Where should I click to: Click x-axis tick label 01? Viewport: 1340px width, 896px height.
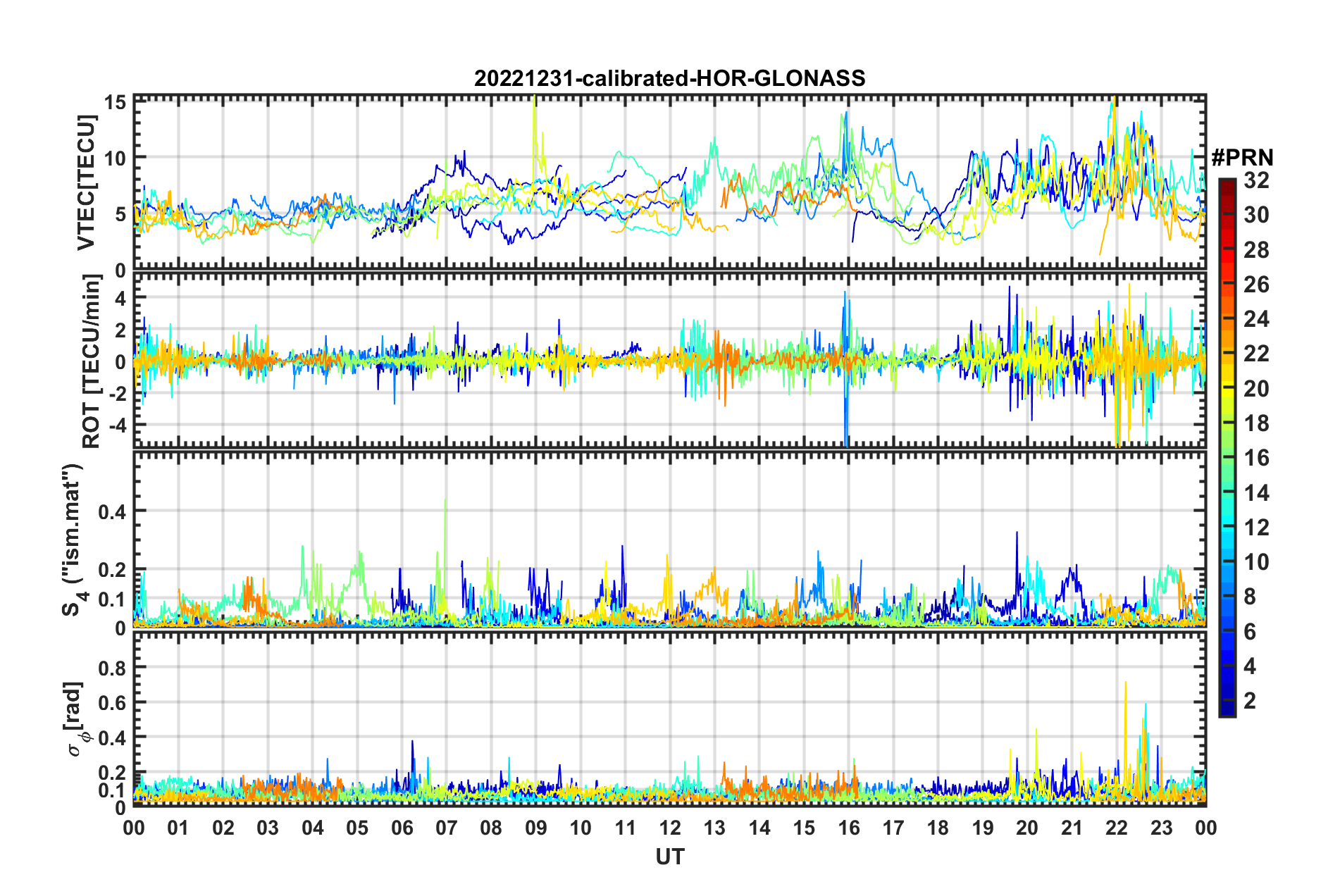click(x=178, y=828)
